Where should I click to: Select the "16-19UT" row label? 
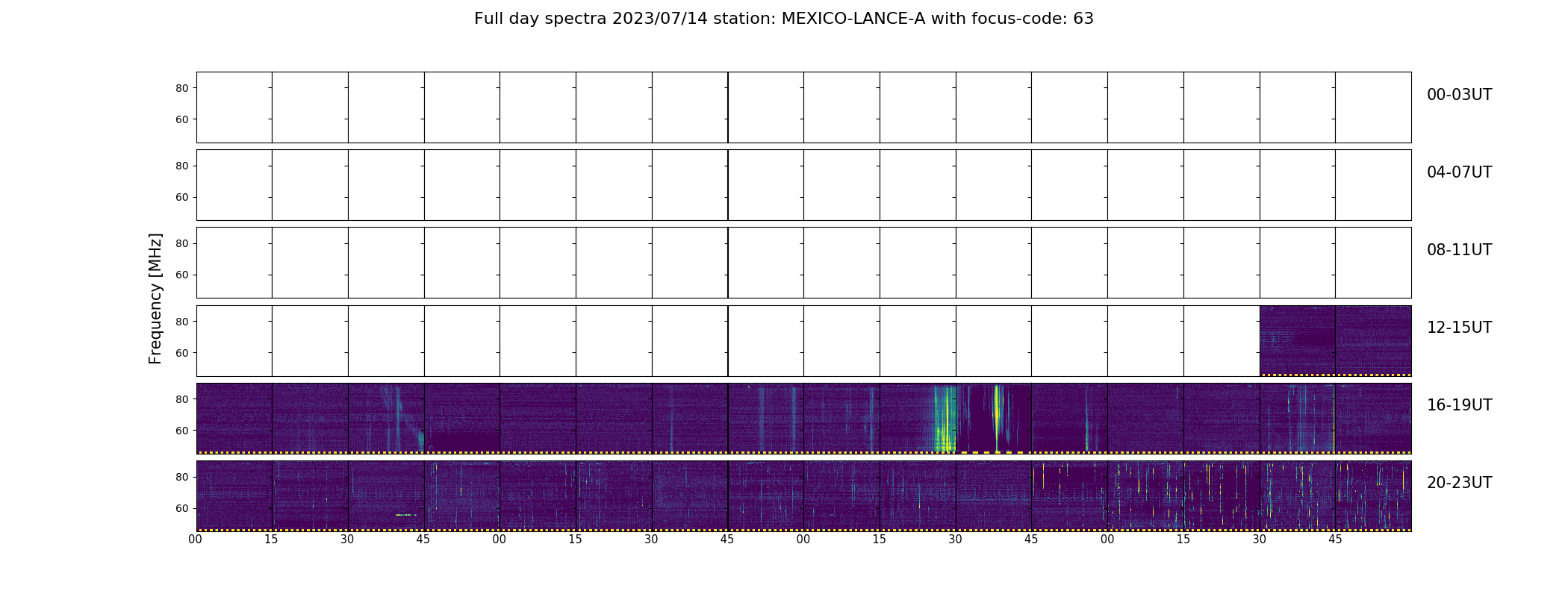pyautogui.click(x=1459, y=405)
